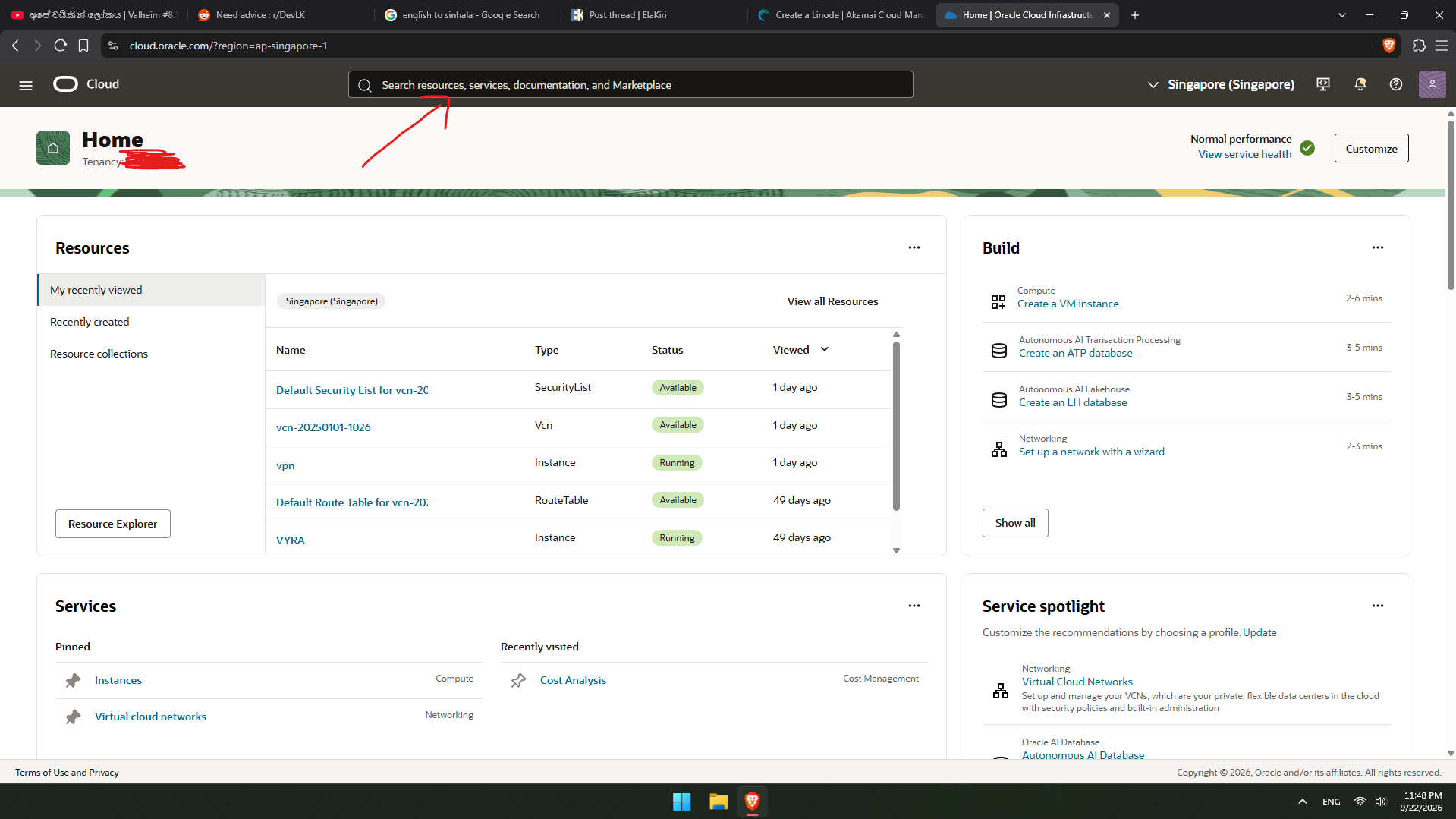Open the notifications bell
Image resolution: width=1456 pixels, height=819 pixels.
[1360, 84]
